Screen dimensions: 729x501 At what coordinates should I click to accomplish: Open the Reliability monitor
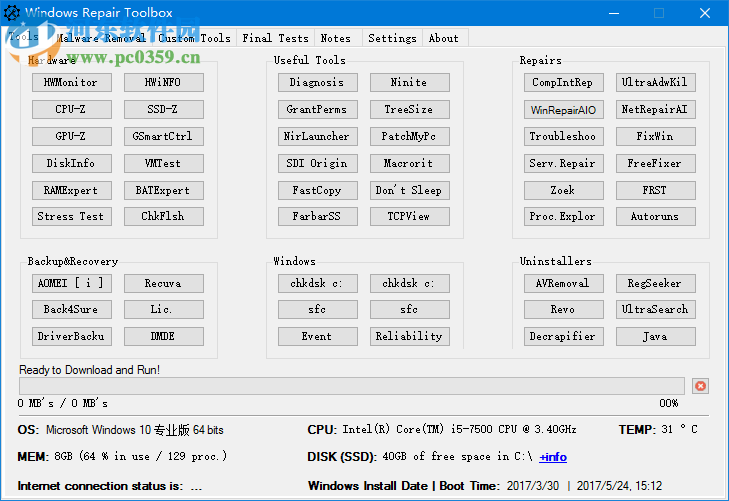click(x=410, y=336)
